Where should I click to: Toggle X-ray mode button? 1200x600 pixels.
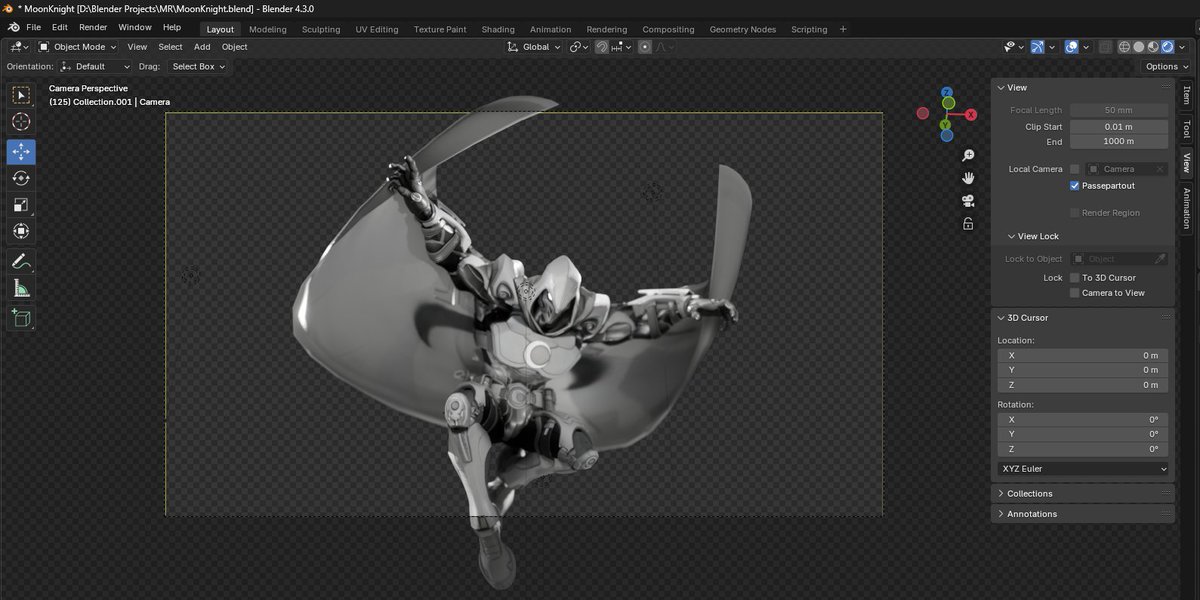(x=1105, y=47)
